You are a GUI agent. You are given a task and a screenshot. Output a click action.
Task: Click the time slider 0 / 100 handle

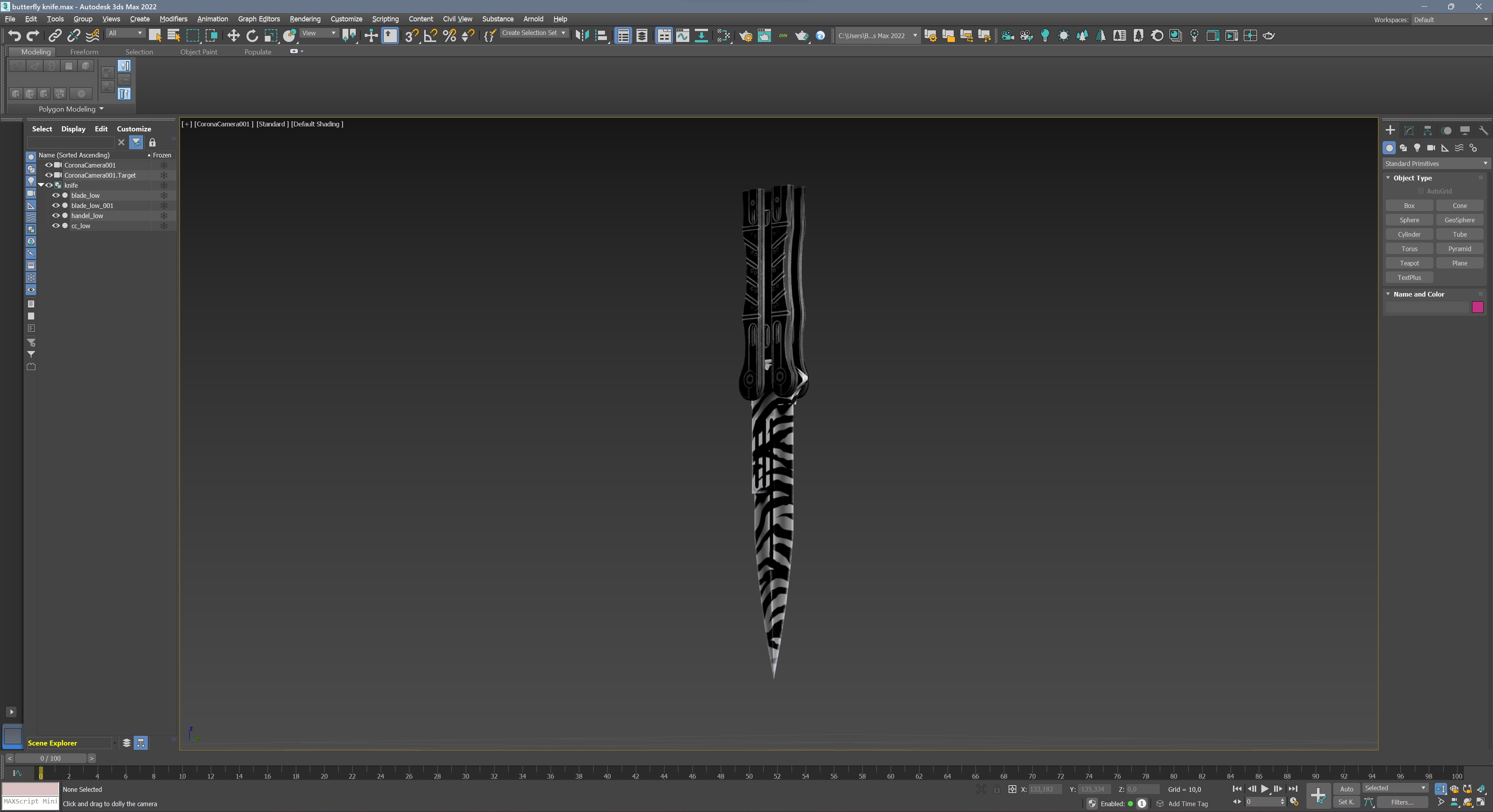[x=51, y=758]
